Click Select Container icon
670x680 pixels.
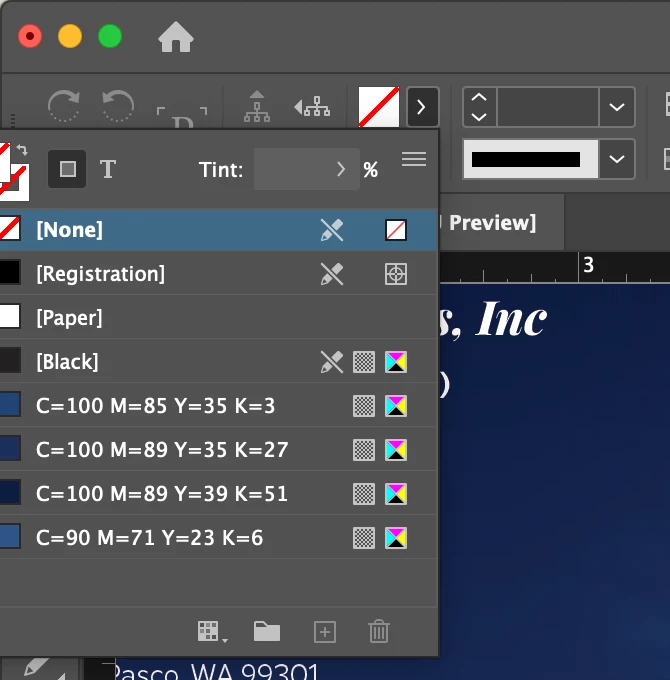pos(257,106)
